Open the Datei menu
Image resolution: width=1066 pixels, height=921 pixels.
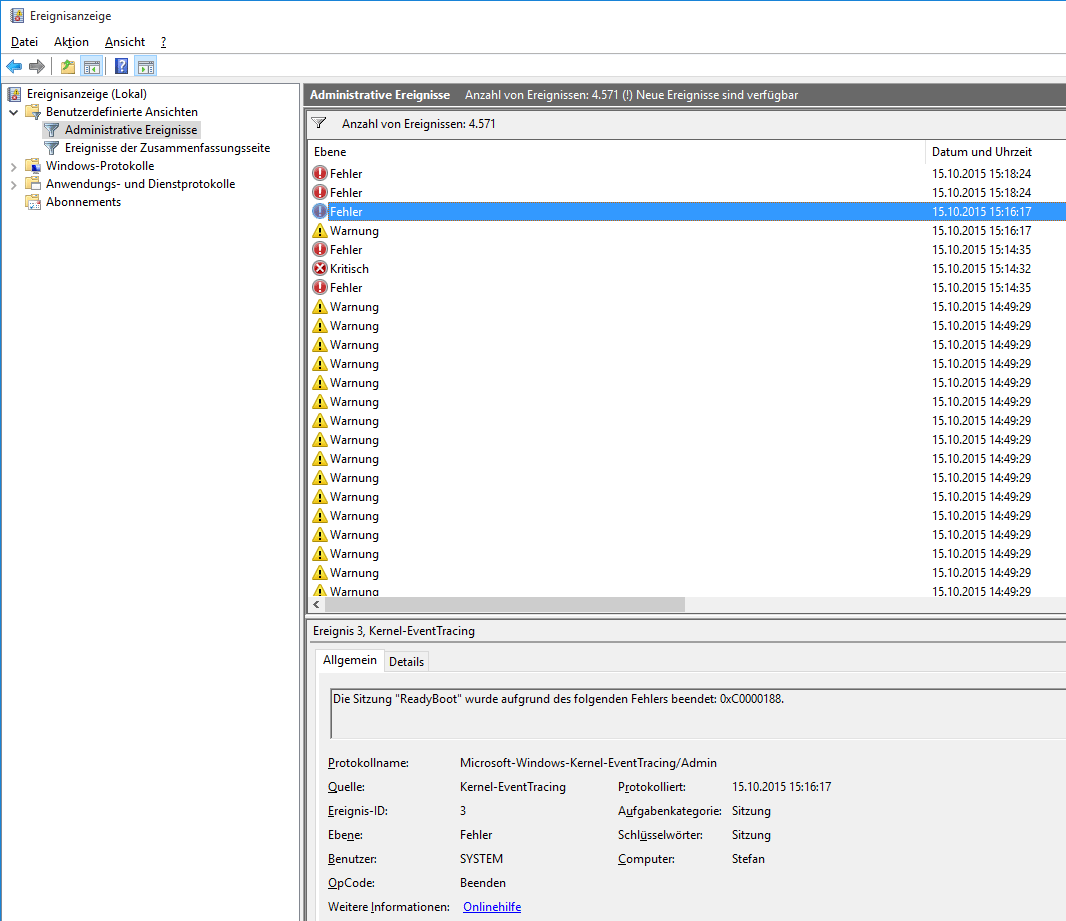[x=24, y=42]
